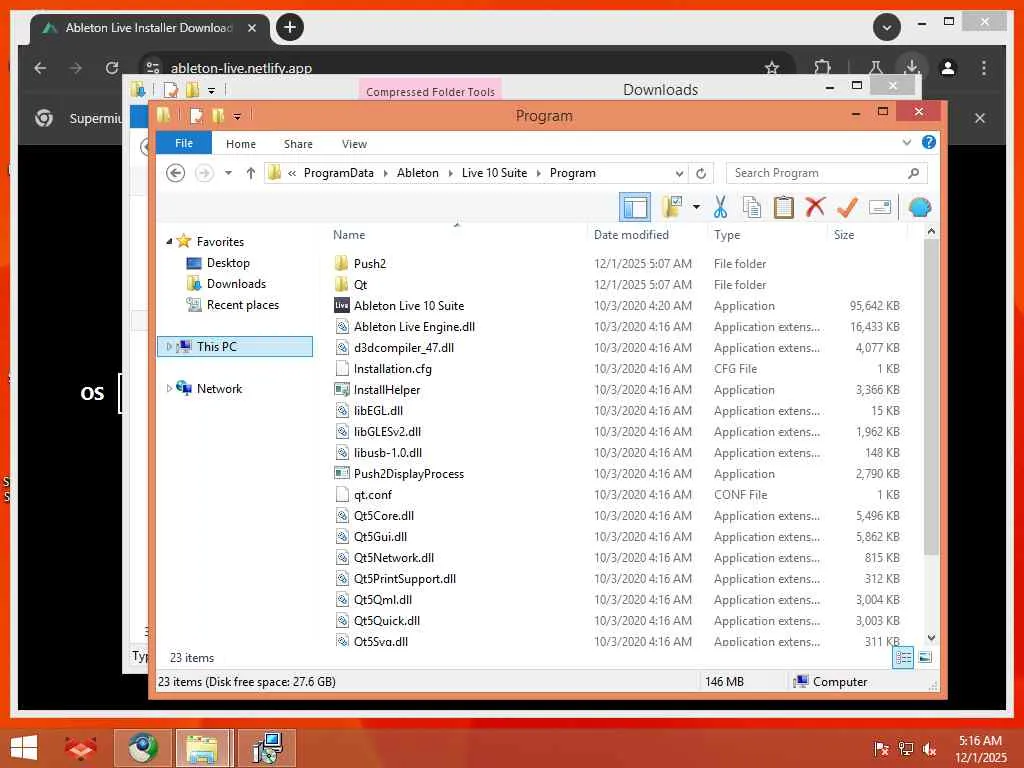Click Live 10 Suite in the breadcrumb
Viewport: 1024px width, 768px height.
[x=494, y=173]
